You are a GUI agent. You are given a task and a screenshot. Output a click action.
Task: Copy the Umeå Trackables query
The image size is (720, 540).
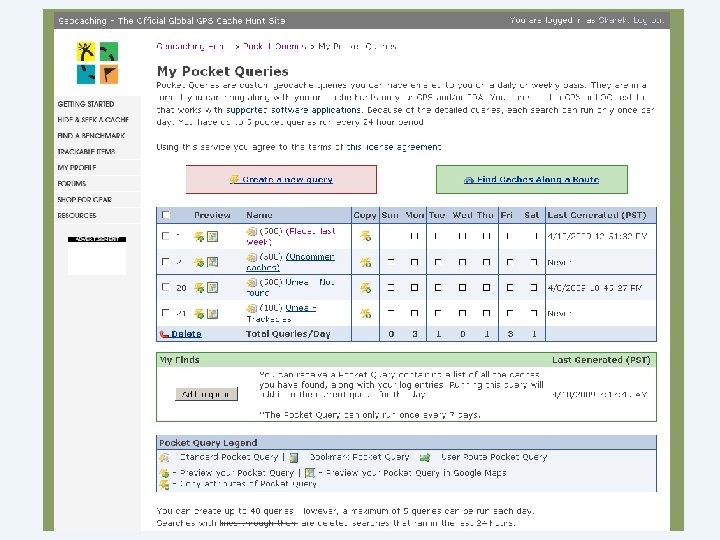pyautogui.click(x=366, y=314)
